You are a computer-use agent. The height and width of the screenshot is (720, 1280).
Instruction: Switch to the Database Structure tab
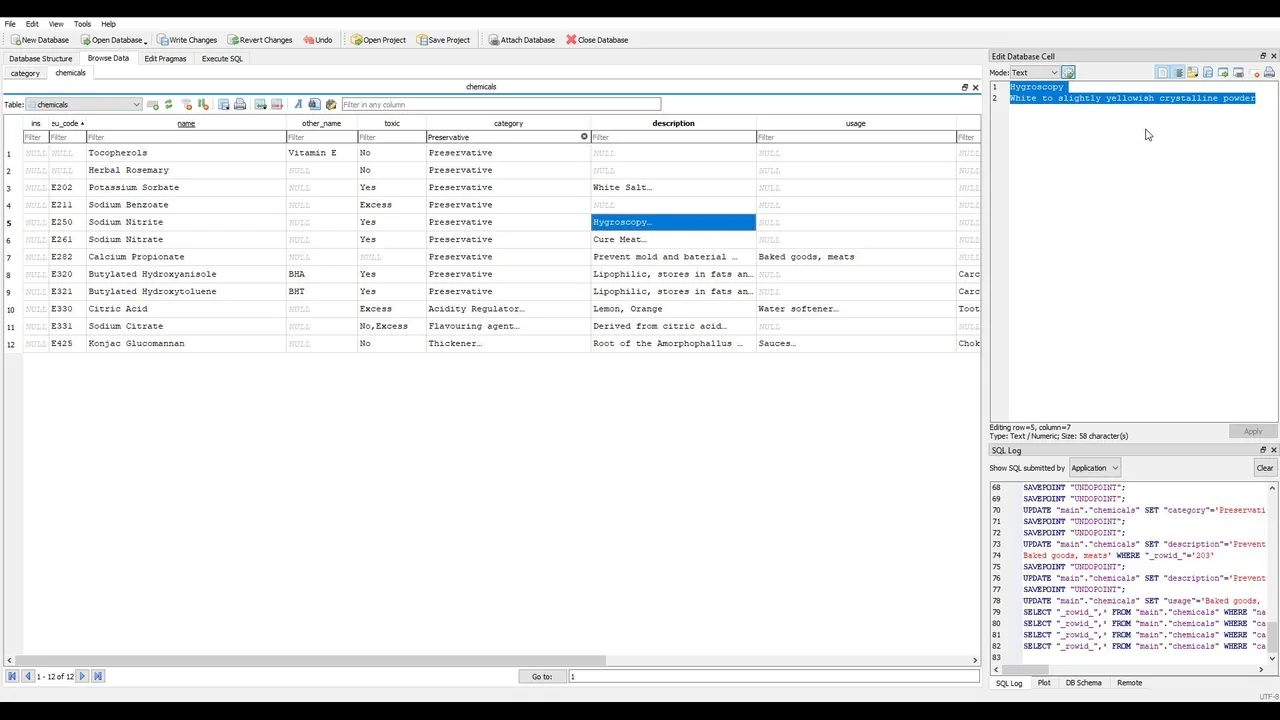click(x=41, y=59)
